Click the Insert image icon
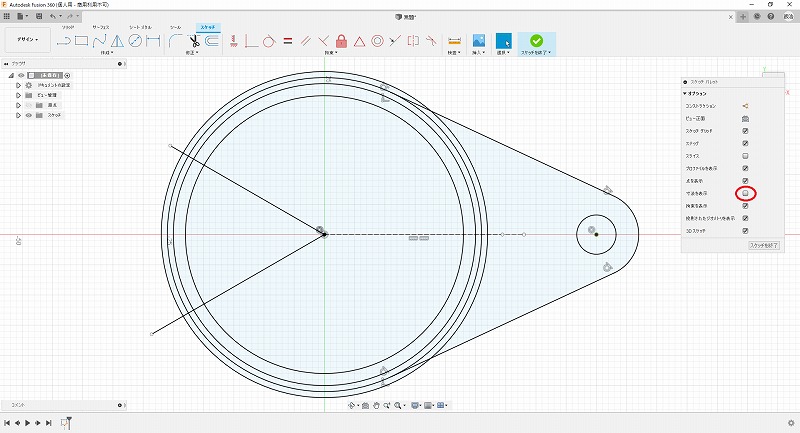The image size is (800, 433). click(x=479, y=41)
